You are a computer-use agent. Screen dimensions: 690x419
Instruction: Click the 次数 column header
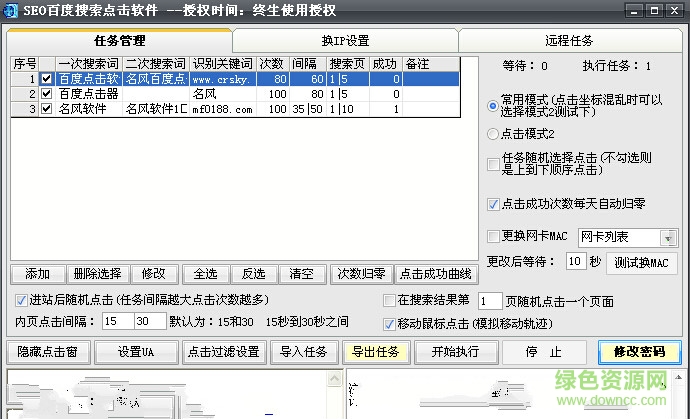pos(272,64)
